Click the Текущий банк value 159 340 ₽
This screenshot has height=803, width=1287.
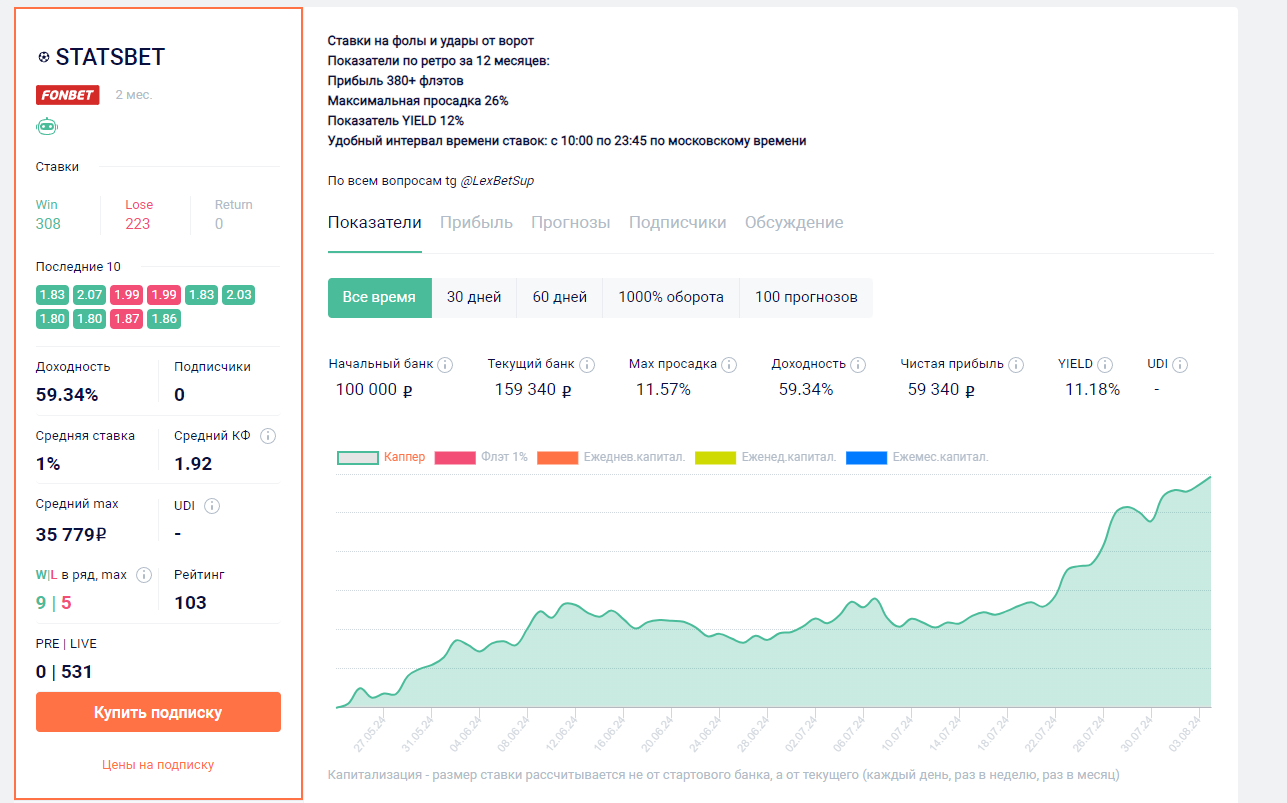(533, 390)
